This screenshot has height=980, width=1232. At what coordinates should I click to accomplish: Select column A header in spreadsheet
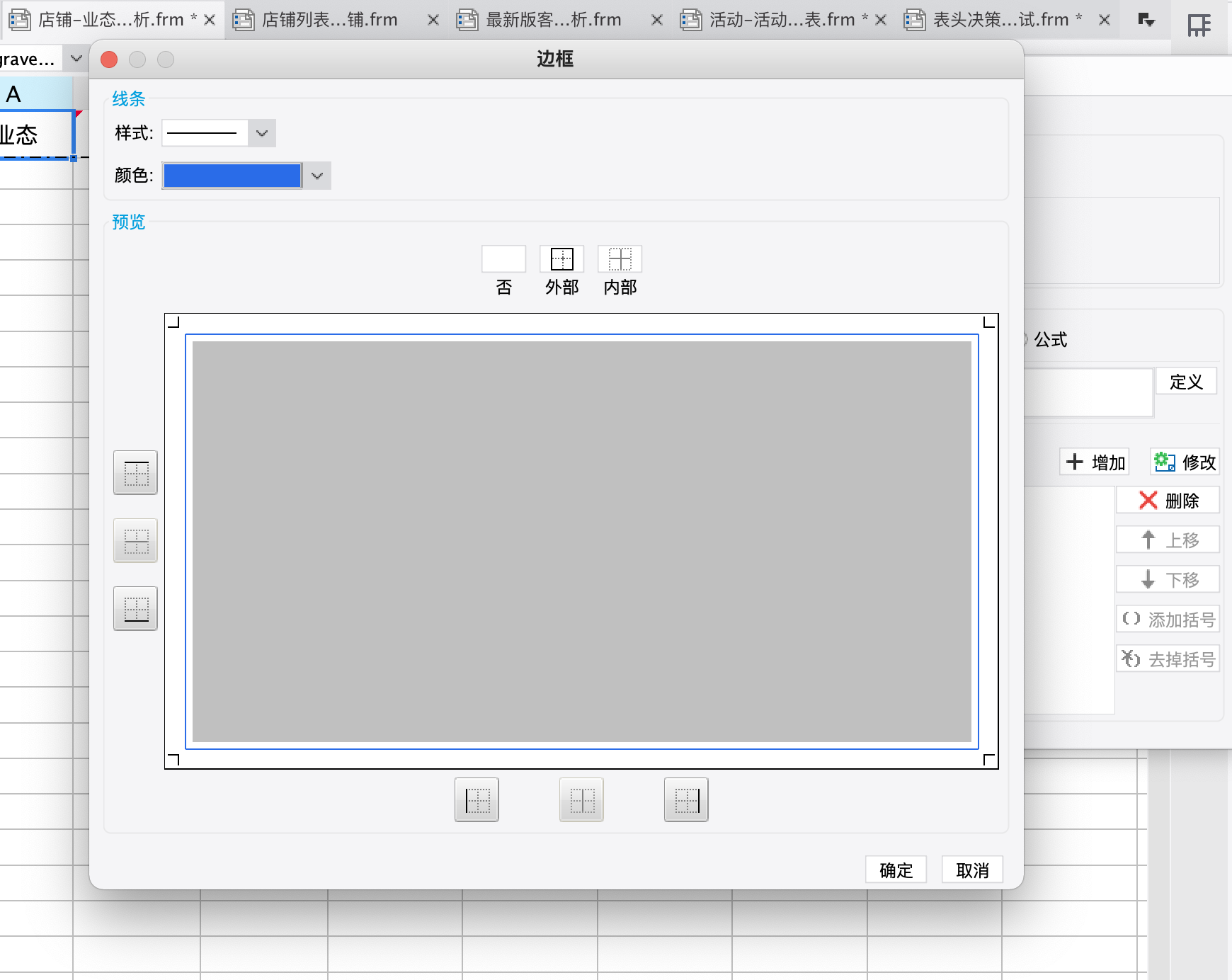[36, 93]
